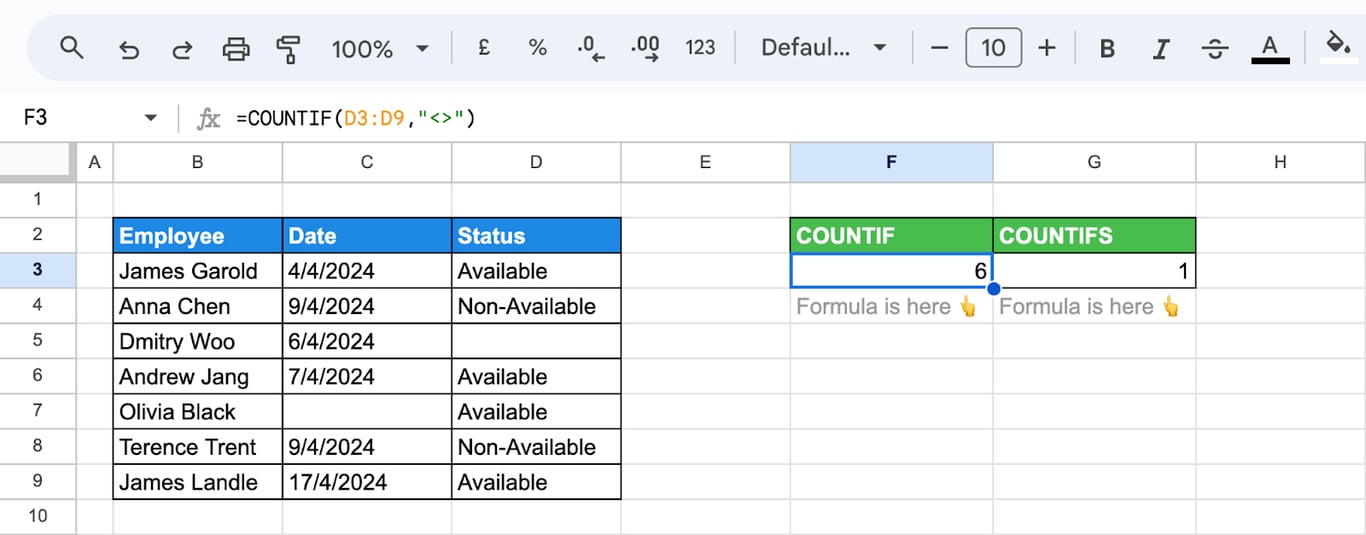Viewport: 1366px width, 535px height.
Task: Select column A header
Action: pos(95,162)
